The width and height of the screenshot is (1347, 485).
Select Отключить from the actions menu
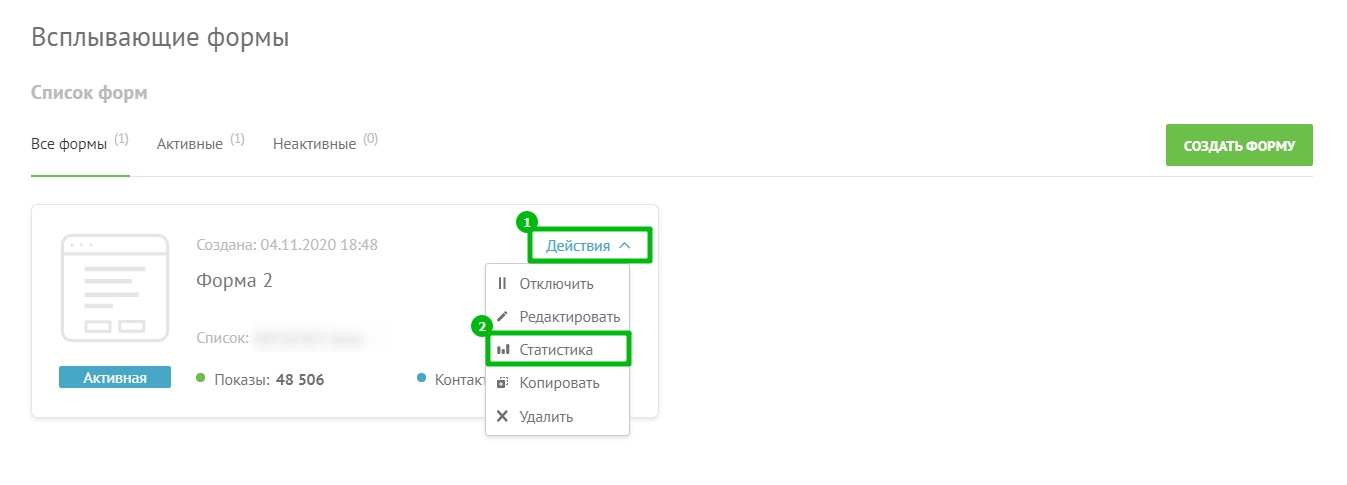[x=557, y=284]
